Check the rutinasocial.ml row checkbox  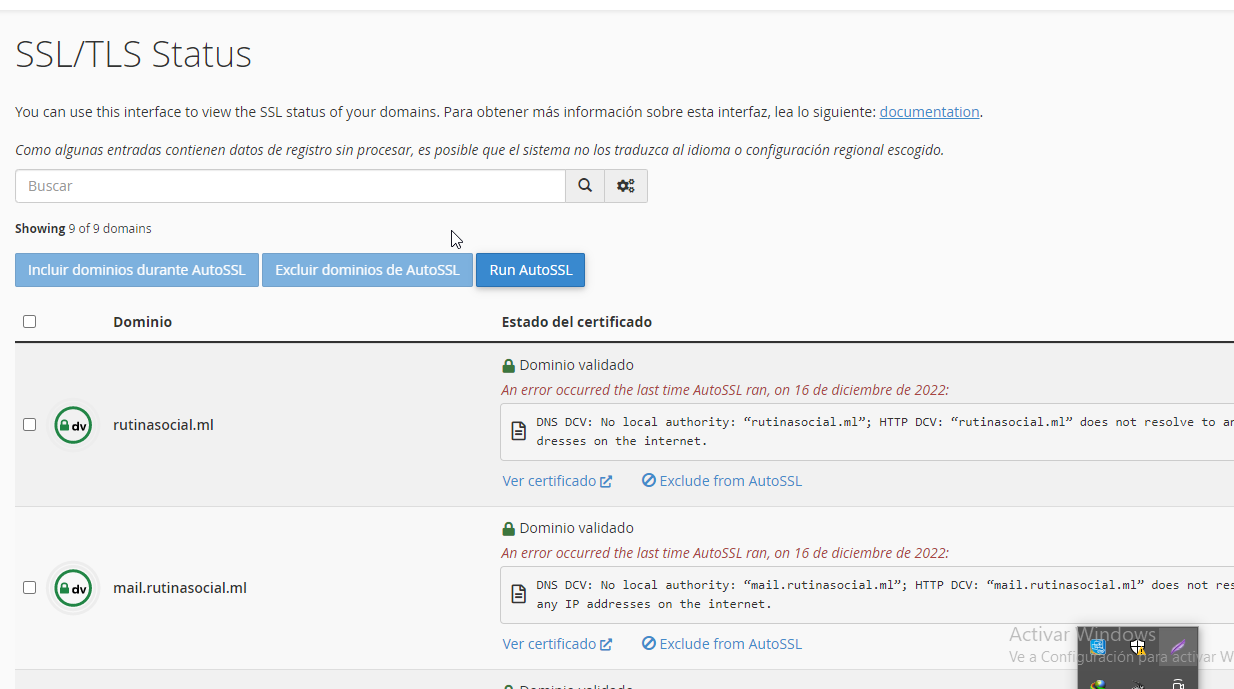tap(30, 425)
